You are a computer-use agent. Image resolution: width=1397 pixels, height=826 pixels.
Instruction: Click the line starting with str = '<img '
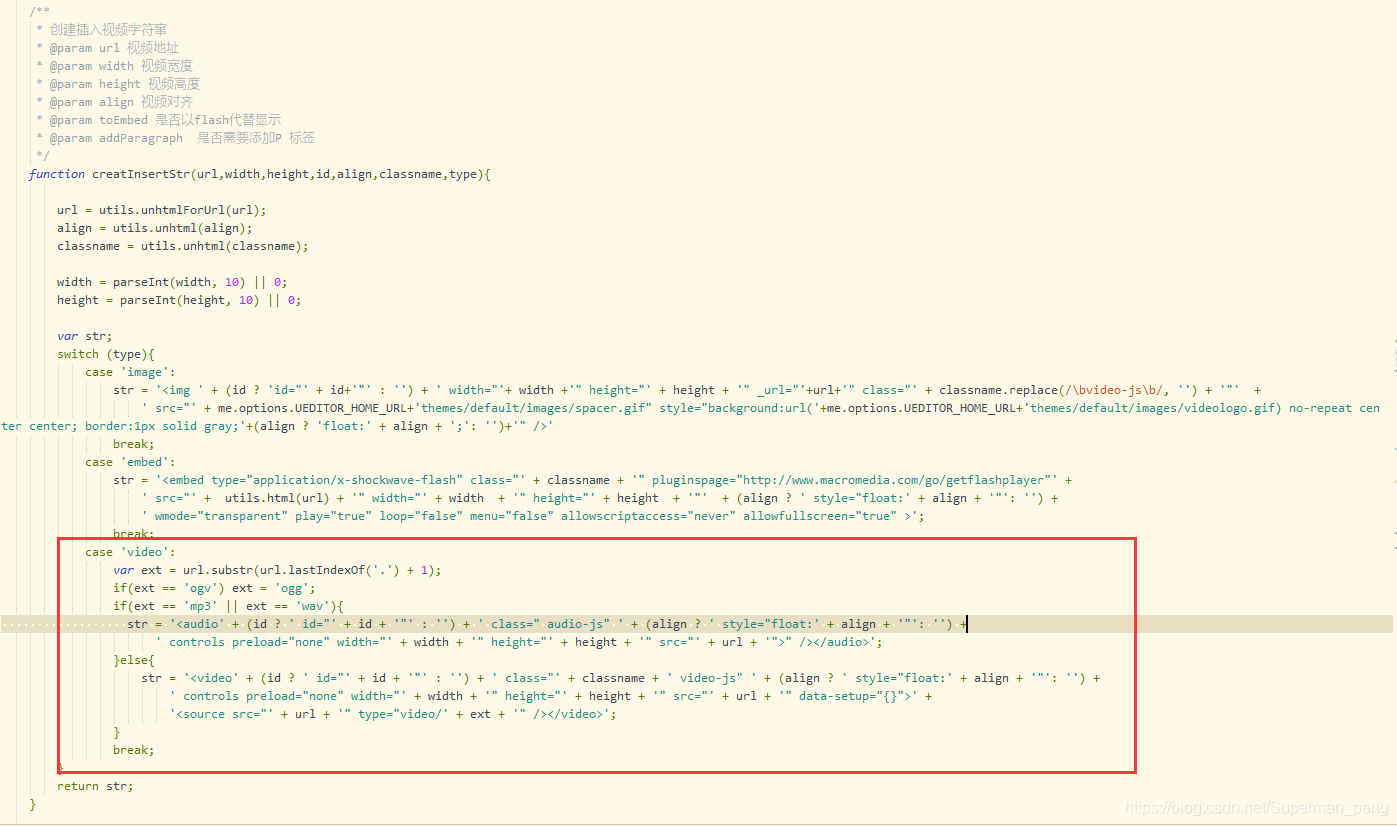[687, 390]
